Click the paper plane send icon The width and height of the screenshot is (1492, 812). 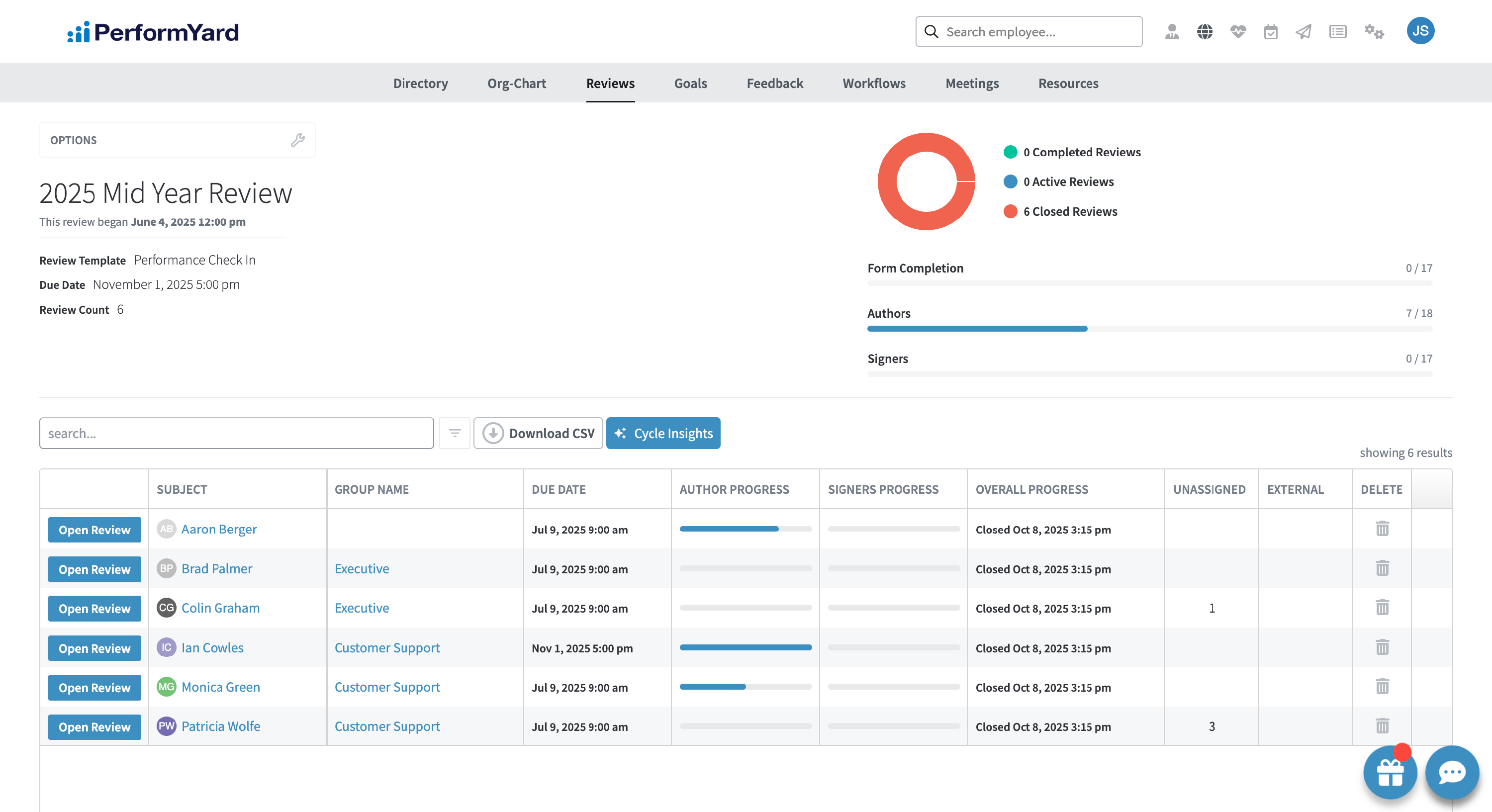pos(1303,31)
